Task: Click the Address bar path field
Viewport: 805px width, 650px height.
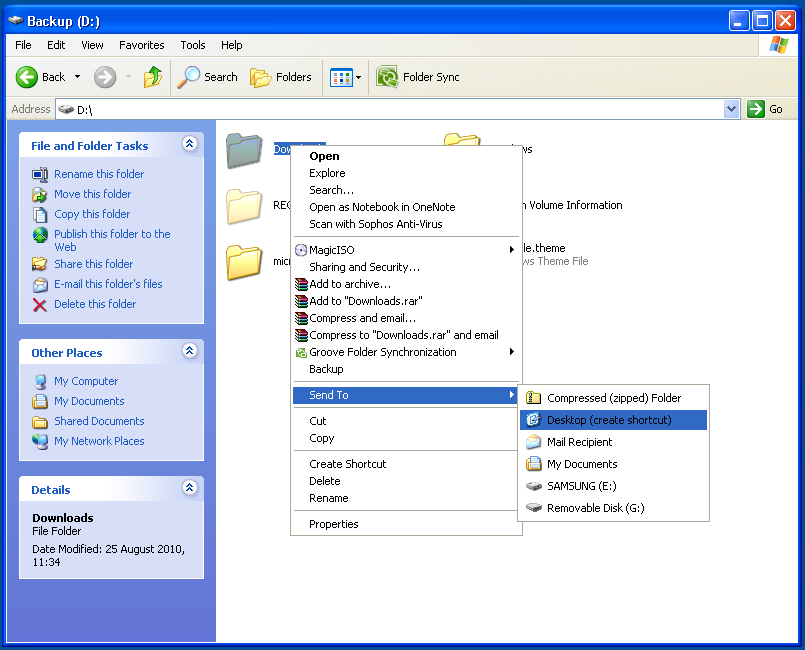Action: (x=400, y=109)
